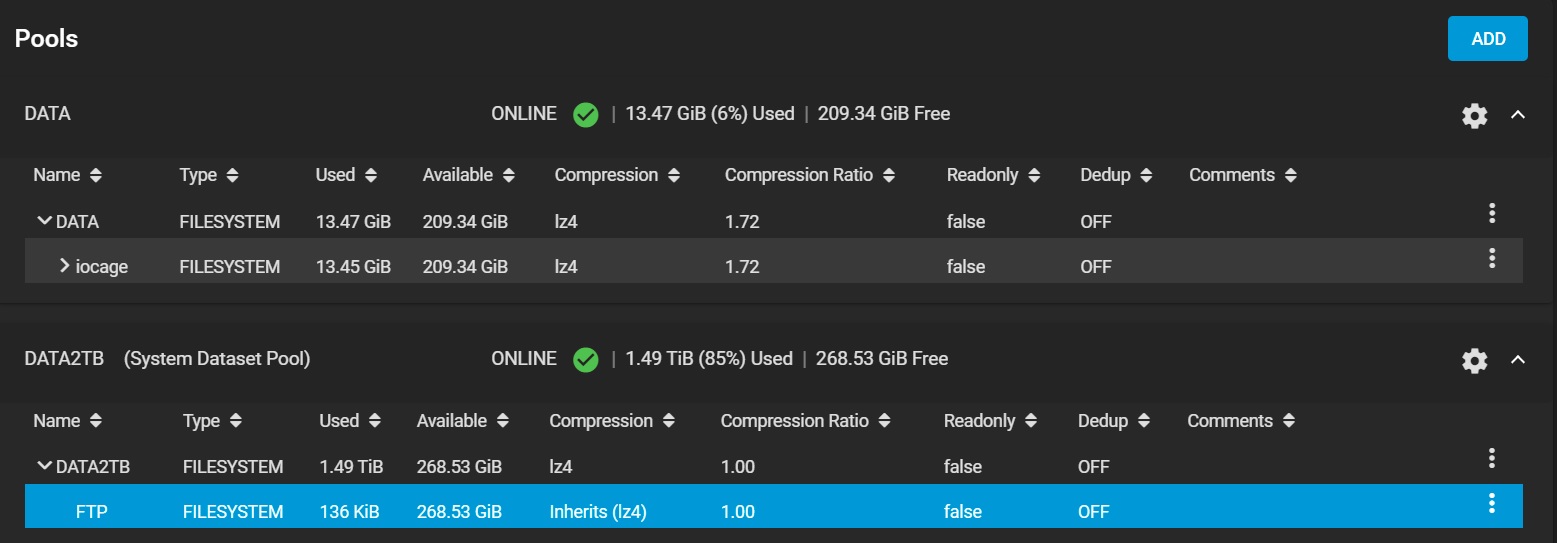
Task: Collapse the DATA2TB pool panel chevron
Action: click(1517, 360)
